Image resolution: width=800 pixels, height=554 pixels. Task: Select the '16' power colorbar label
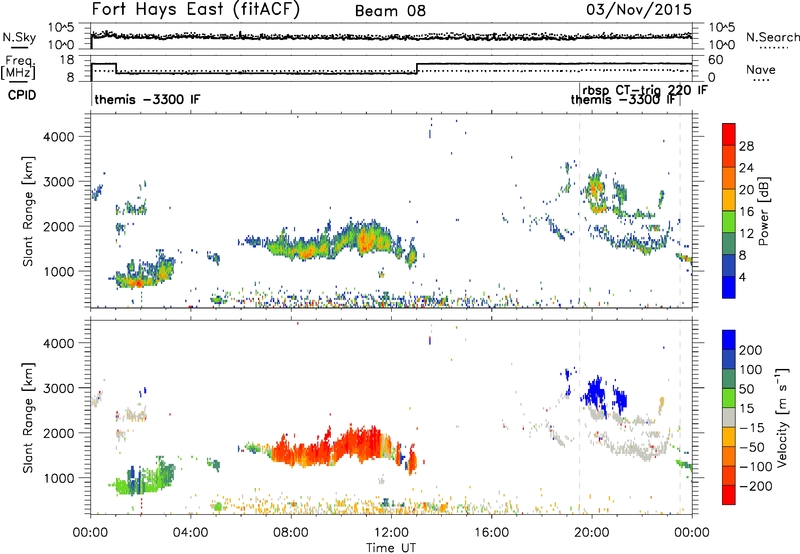[746, 212]
